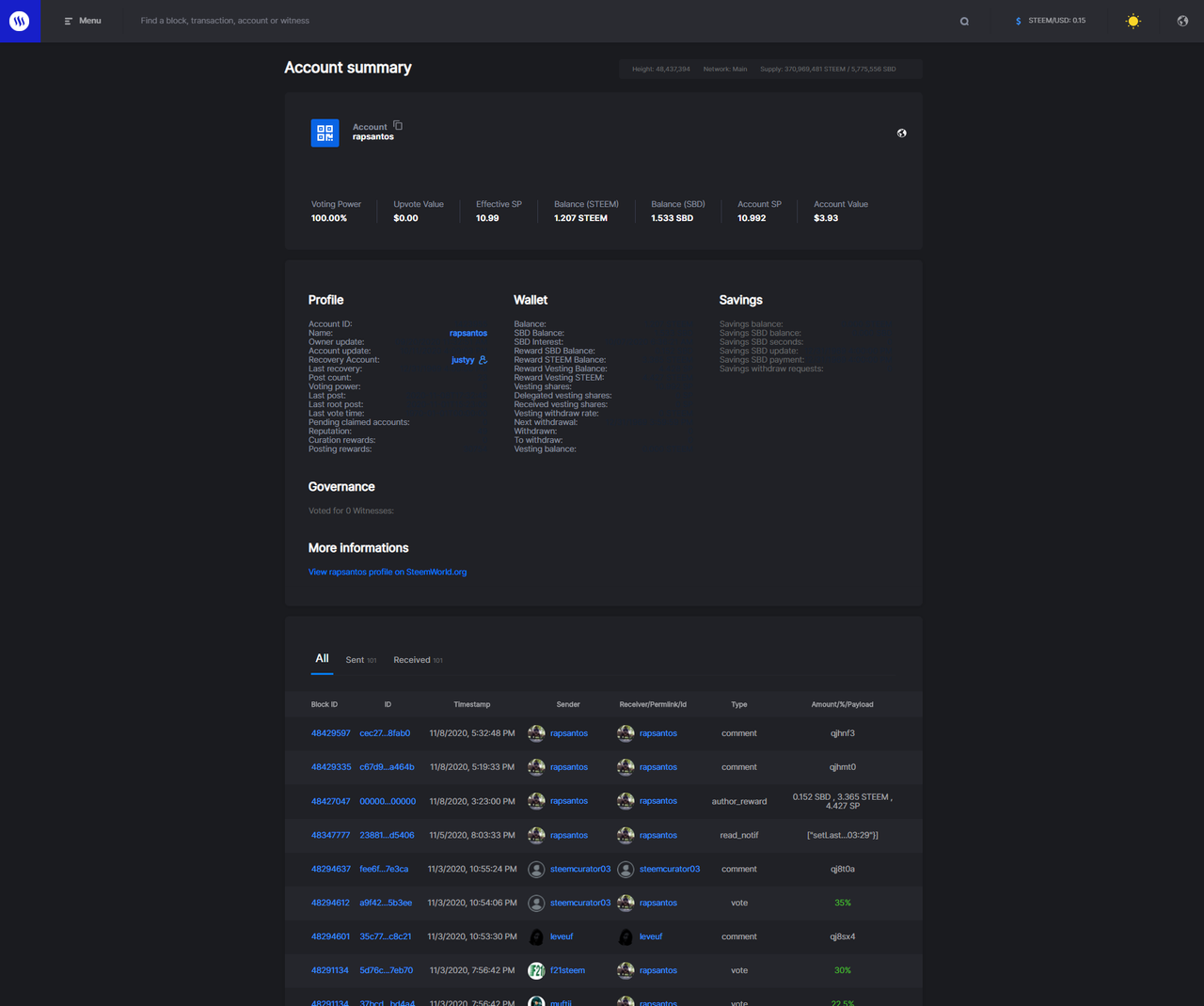Click Balance (SBD) value 1.533 SBD
Screen dimensions: 1204x1006
click(x=673, y=218)
